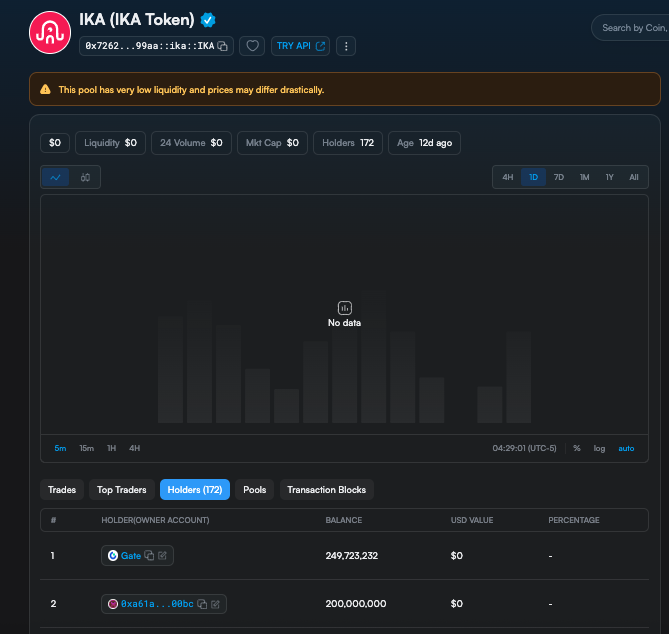Click the IKA token logo

(x=50, y=32)
